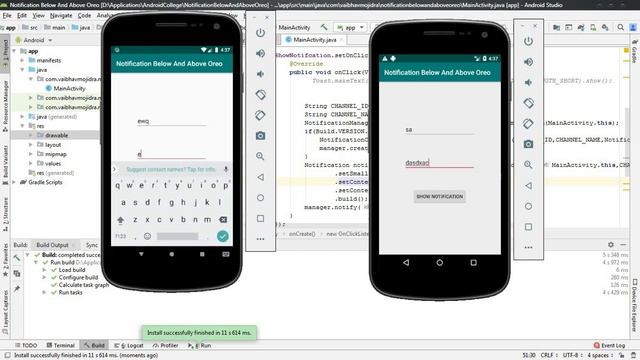Open the Navigate menu
Viewport: 640px width, 360px height.
(61, 16)
